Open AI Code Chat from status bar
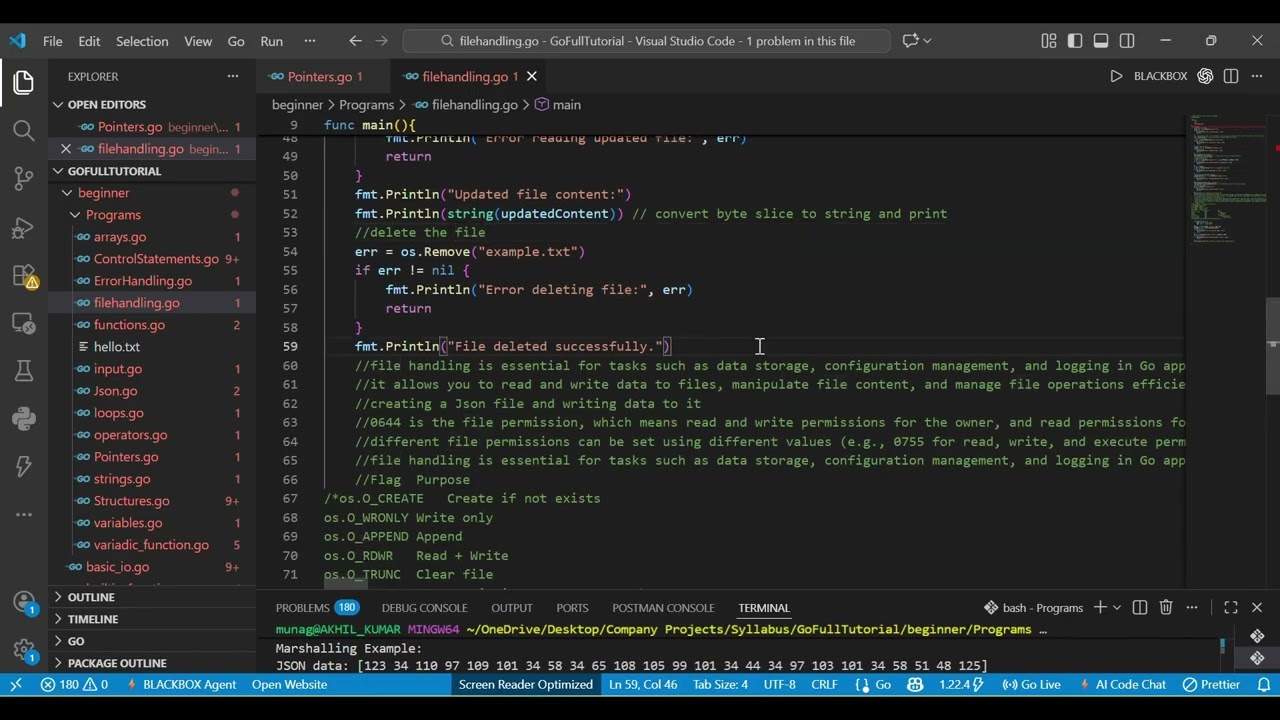This screenshot has width=1280, height=720. click(1122, 685)
